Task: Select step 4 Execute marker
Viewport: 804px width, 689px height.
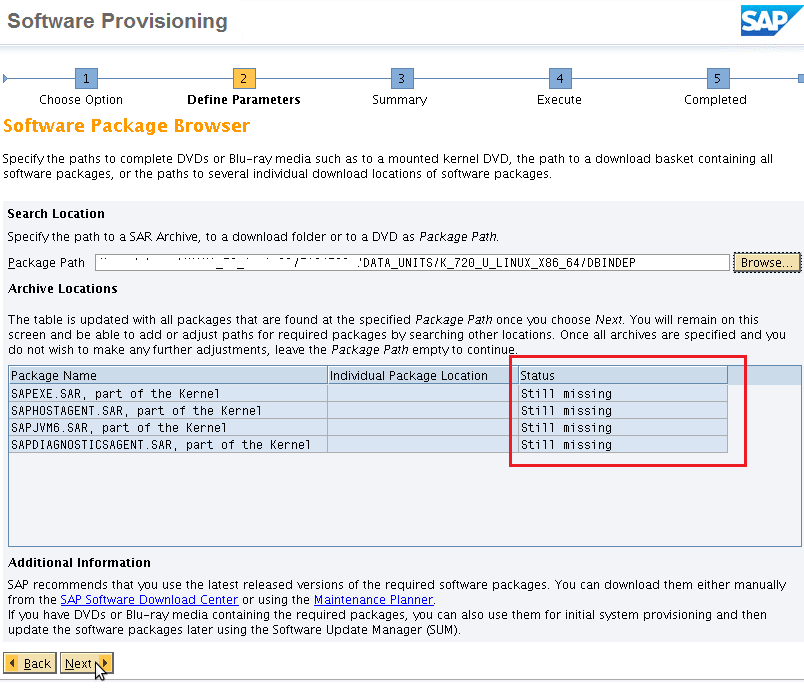Action: 560,78
